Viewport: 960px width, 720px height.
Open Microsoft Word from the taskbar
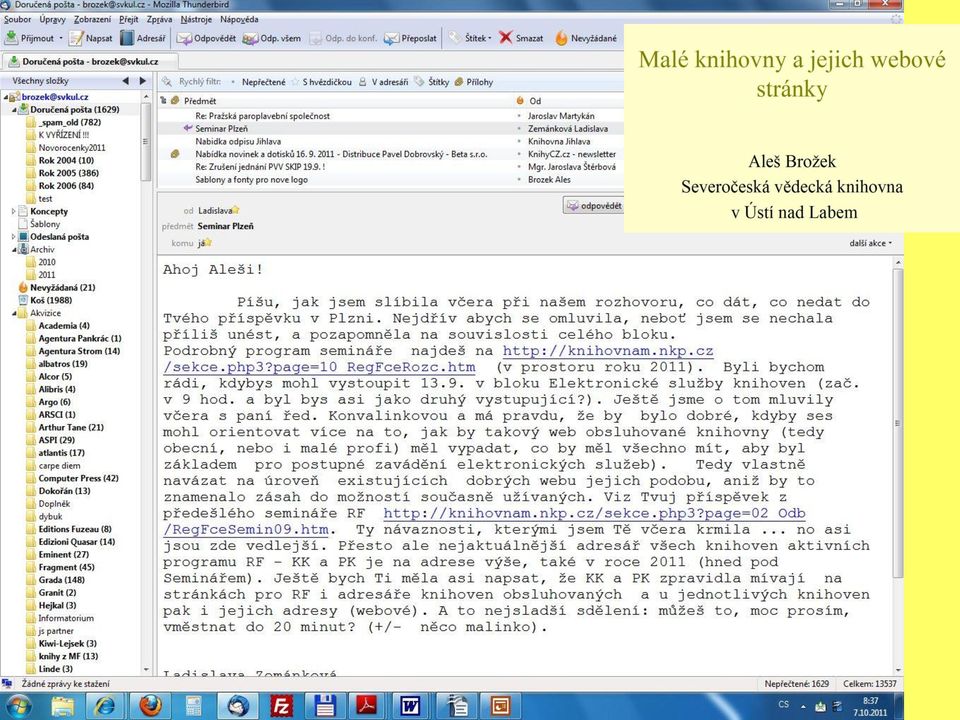(x=410, y=706)
